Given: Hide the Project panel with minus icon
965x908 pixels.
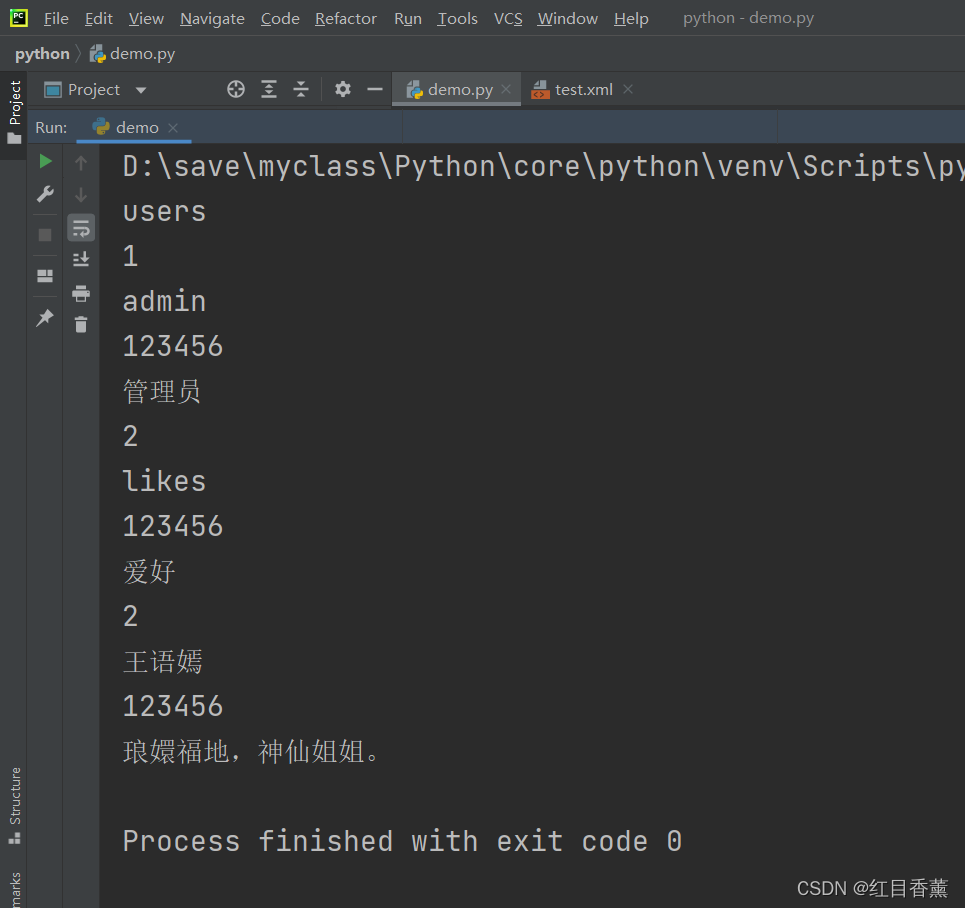Looking at the screenshot, I should 374,89.
